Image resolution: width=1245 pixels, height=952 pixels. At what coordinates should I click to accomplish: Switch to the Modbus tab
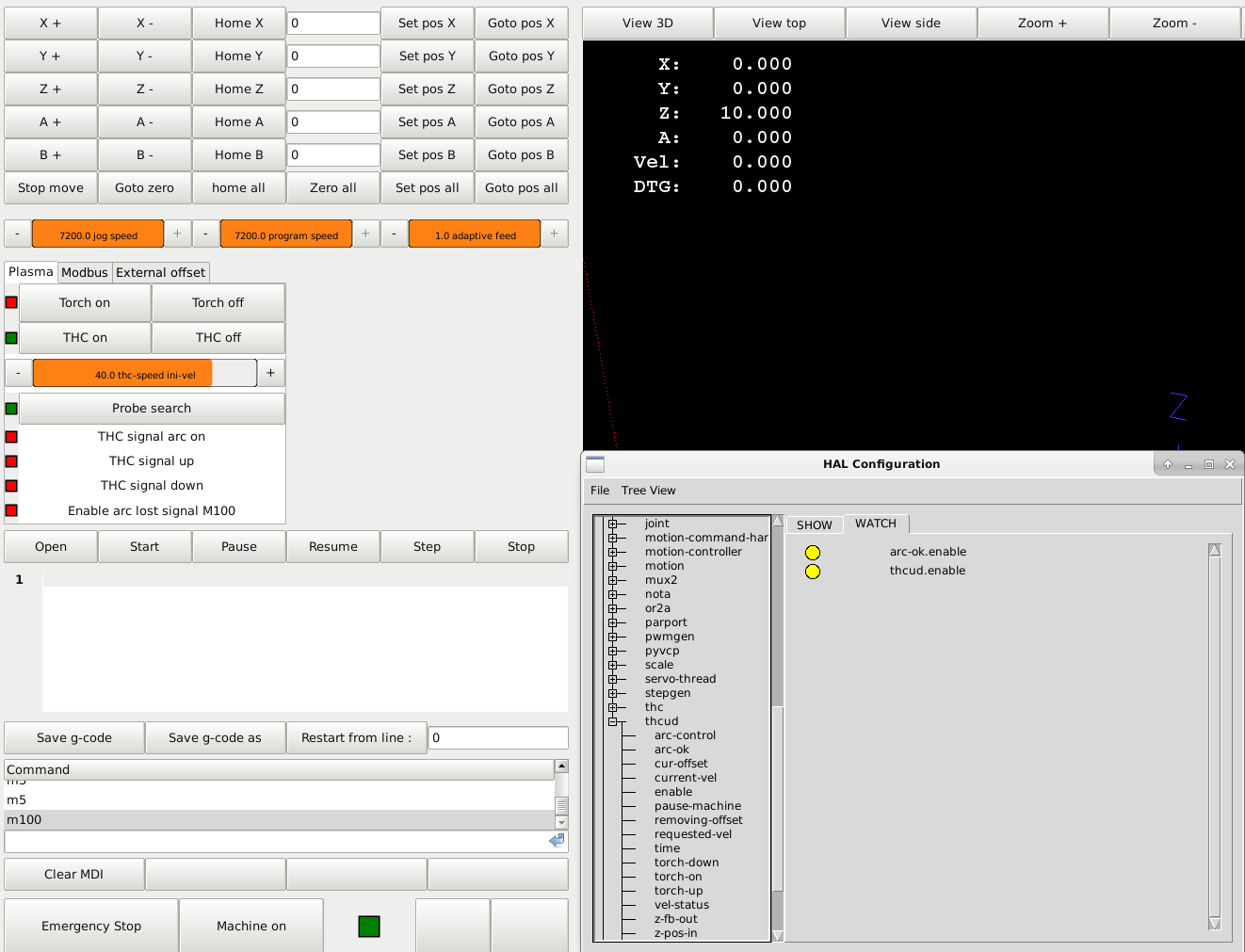tap(85, 272)
